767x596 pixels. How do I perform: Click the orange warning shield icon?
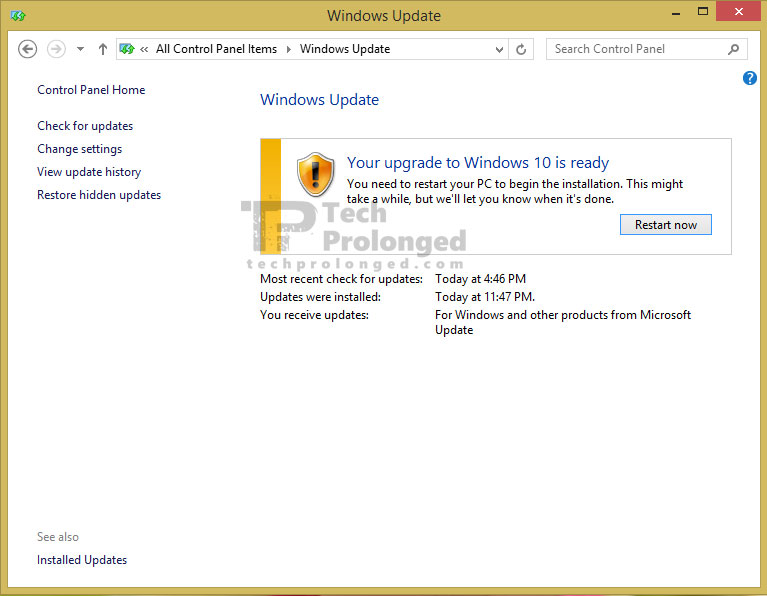(316, 174)
